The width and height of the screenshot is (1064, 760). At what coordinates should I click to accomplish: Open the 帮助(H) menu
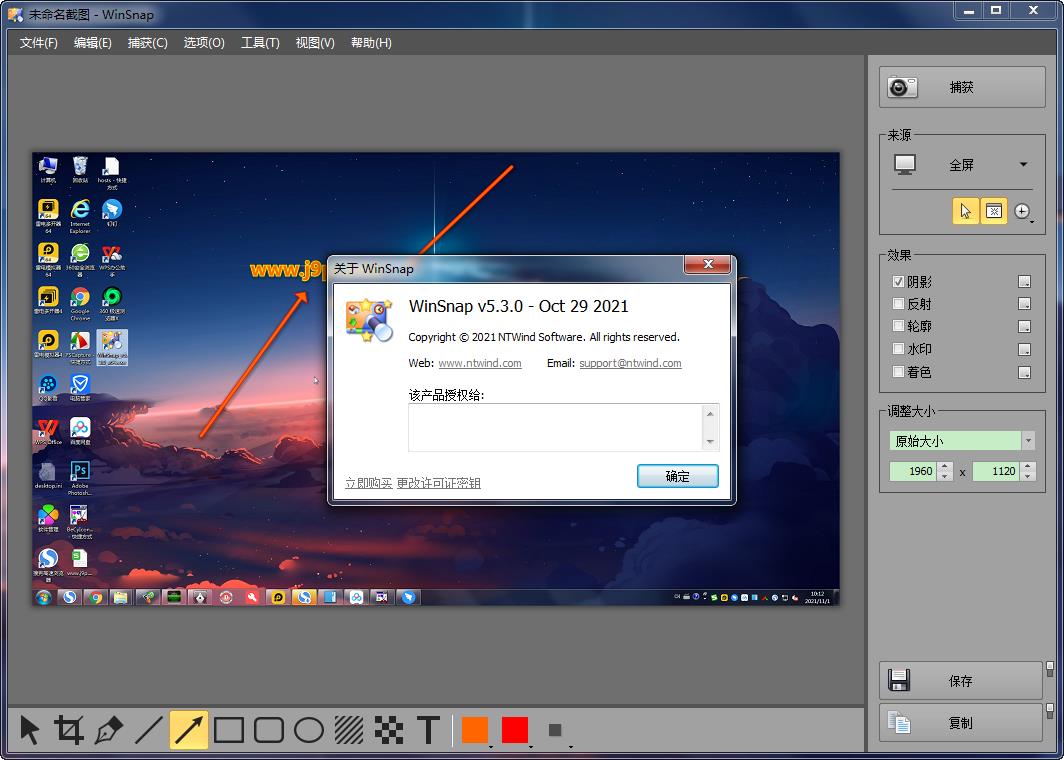point(370,43)
